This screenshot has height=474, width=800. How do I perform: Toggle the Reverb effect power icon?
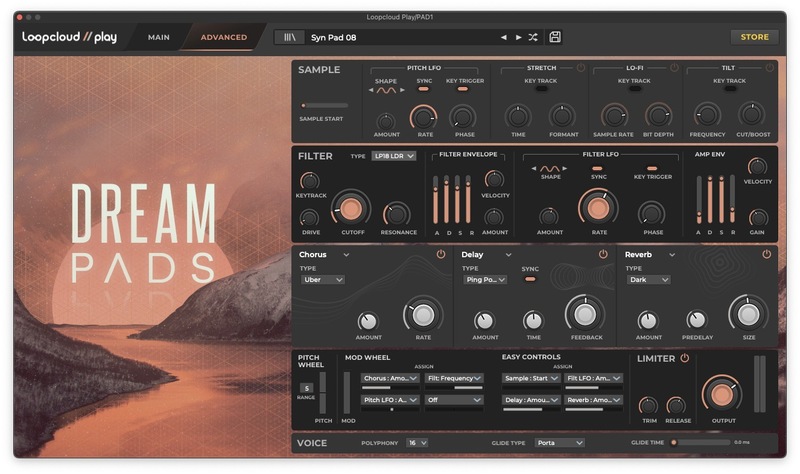point(766,255)
